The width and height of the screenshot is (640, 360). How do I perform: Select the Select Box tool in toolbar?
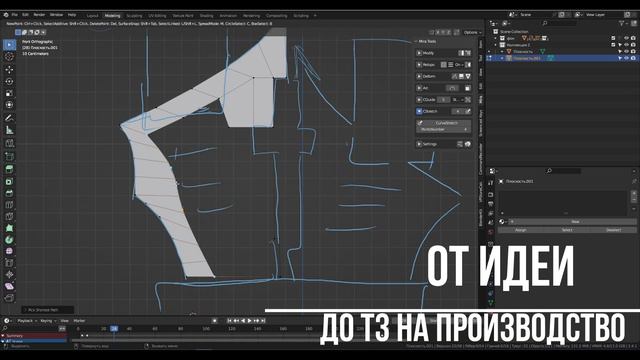[9, 44]
